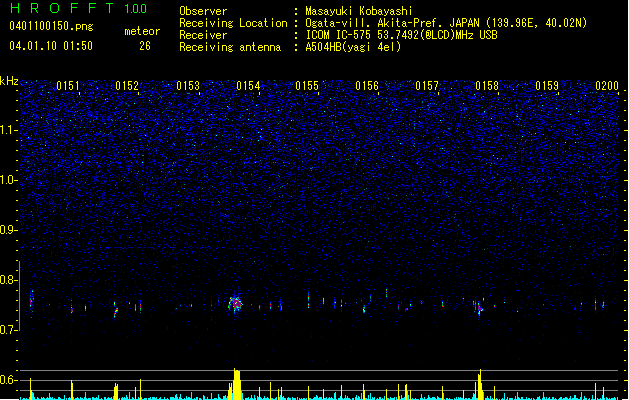Screen dimensions: 629x400
Task: Click the Receiving antenna label
Action: pyautogui.click(x=230, y=47)
